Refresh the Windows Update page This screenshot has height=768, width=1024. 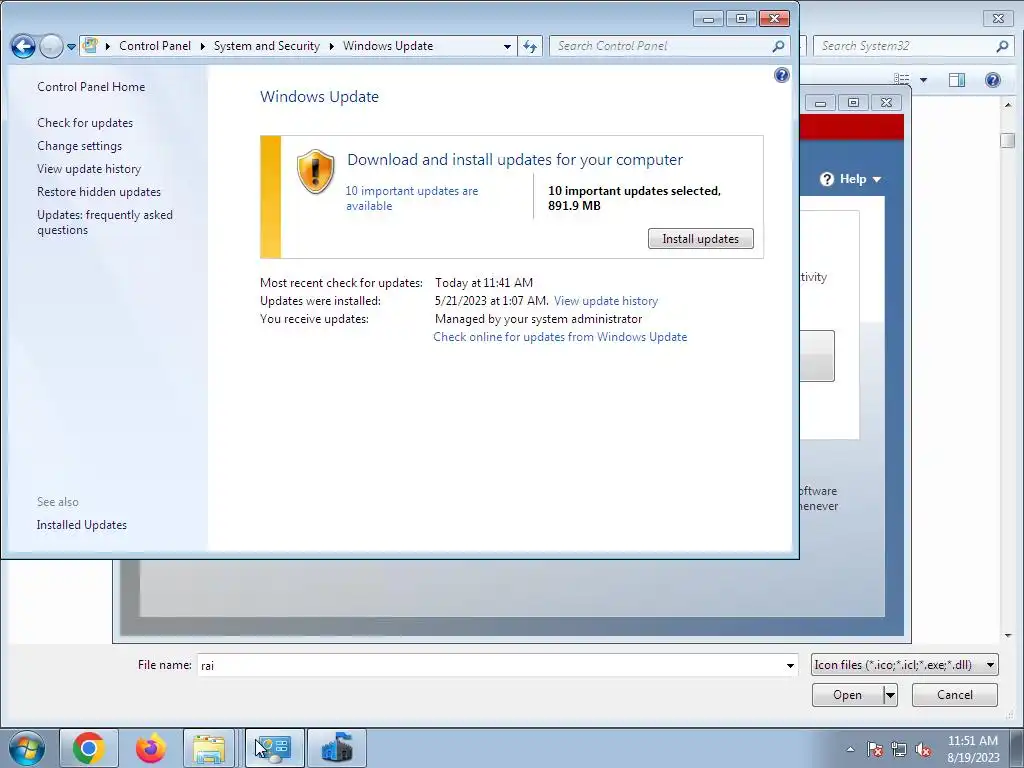[x=530, y=46]
